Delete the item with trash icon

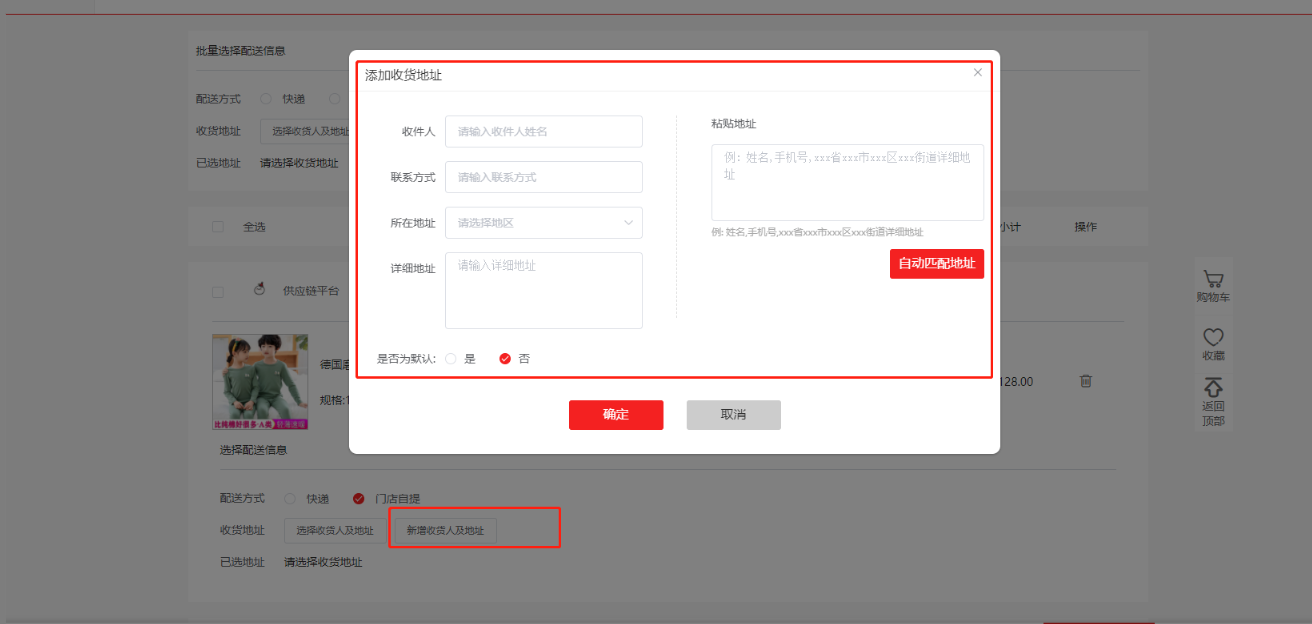pyautogui.click(x=1086, y=381)
